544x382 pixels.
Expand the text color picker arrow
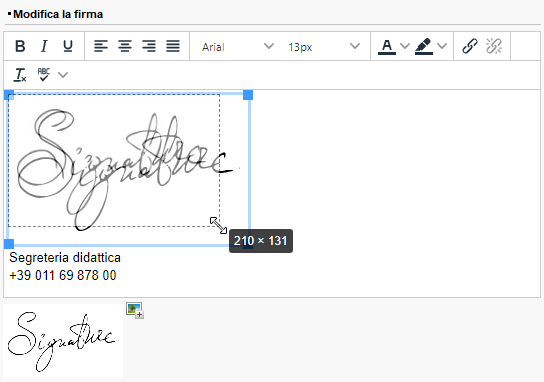[x=405, y=46]
